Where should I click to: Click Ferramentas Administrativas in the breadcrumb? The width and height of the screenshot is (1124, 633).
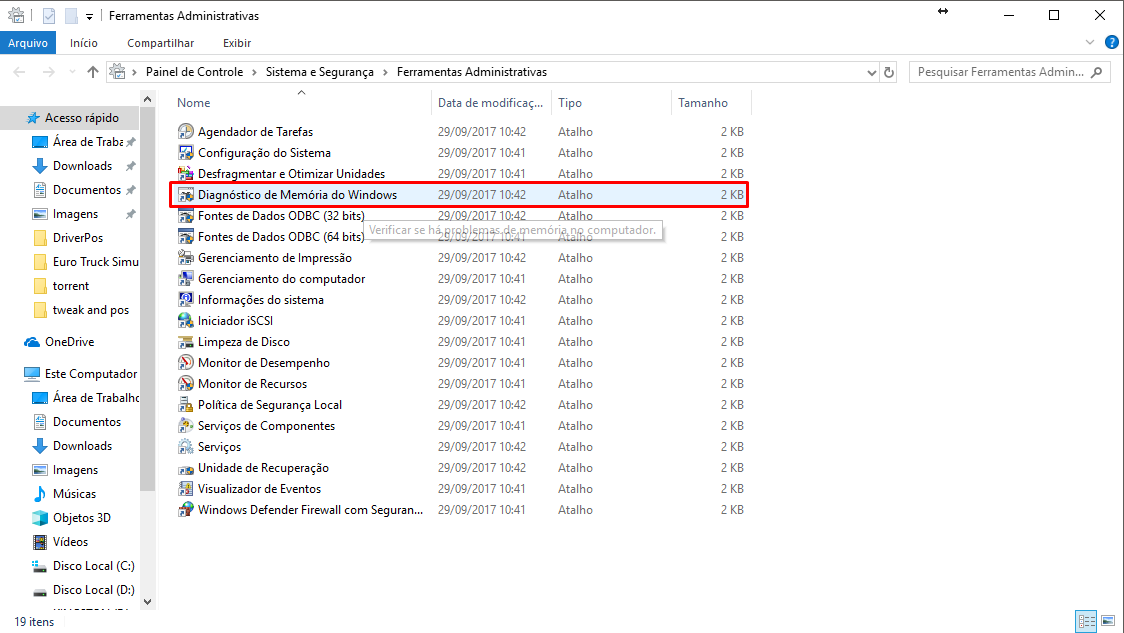tap(472, 72)
